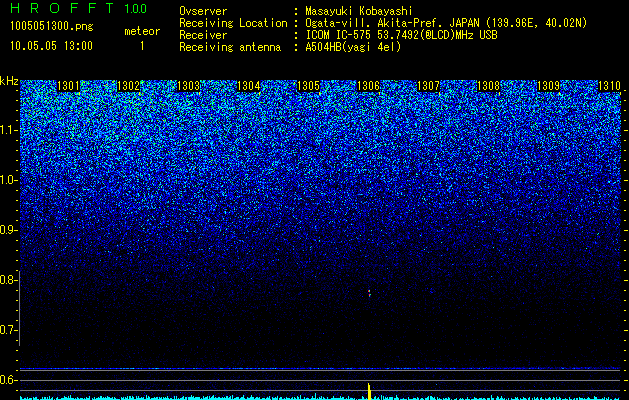The image size is (629, 400).
Task: Click the 0.7 kHz axis label
Action: 9,330
